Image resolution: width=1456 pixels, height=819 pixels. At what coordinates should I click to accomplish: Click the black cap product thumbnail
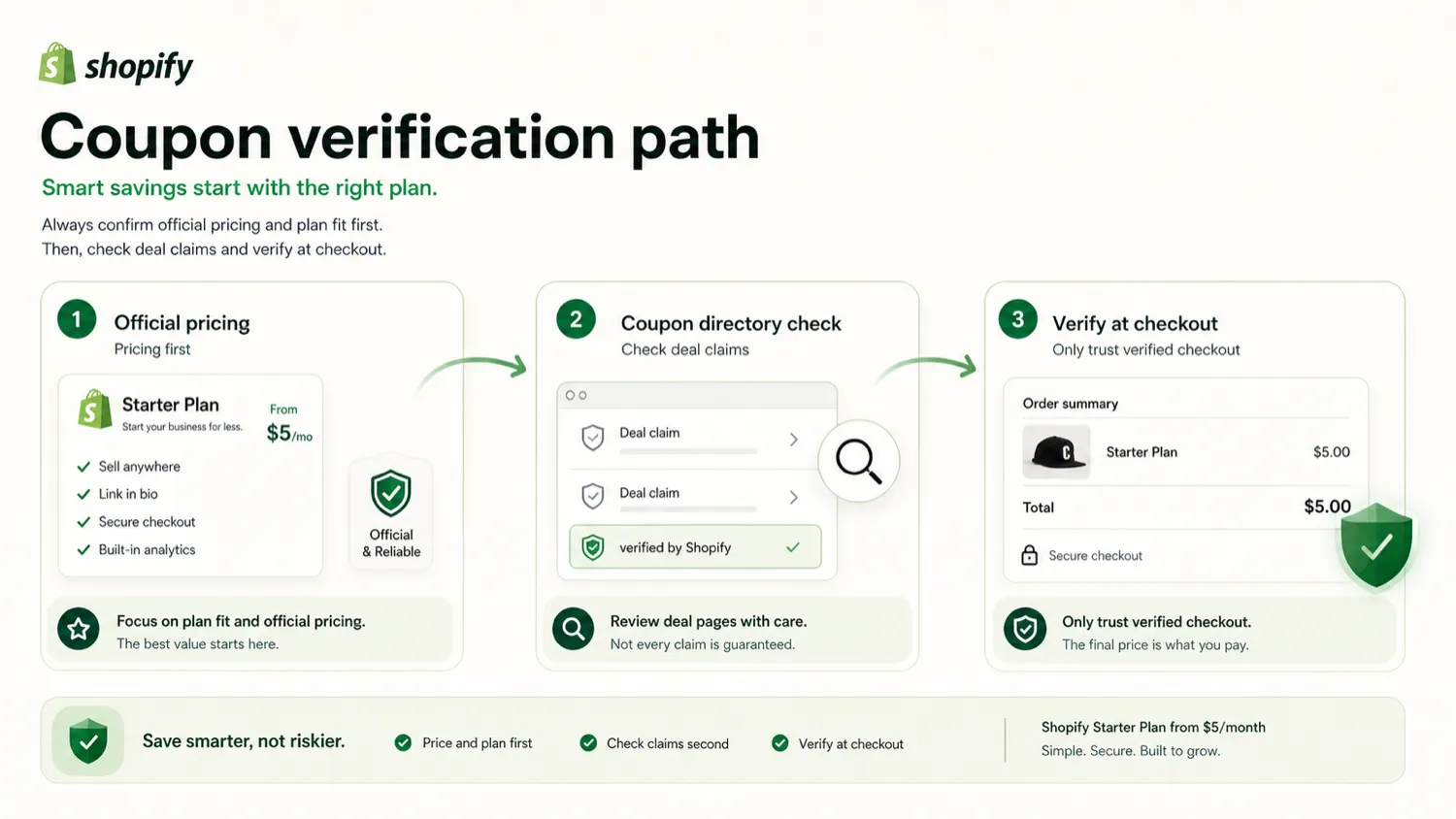(x=1056, y=452)
